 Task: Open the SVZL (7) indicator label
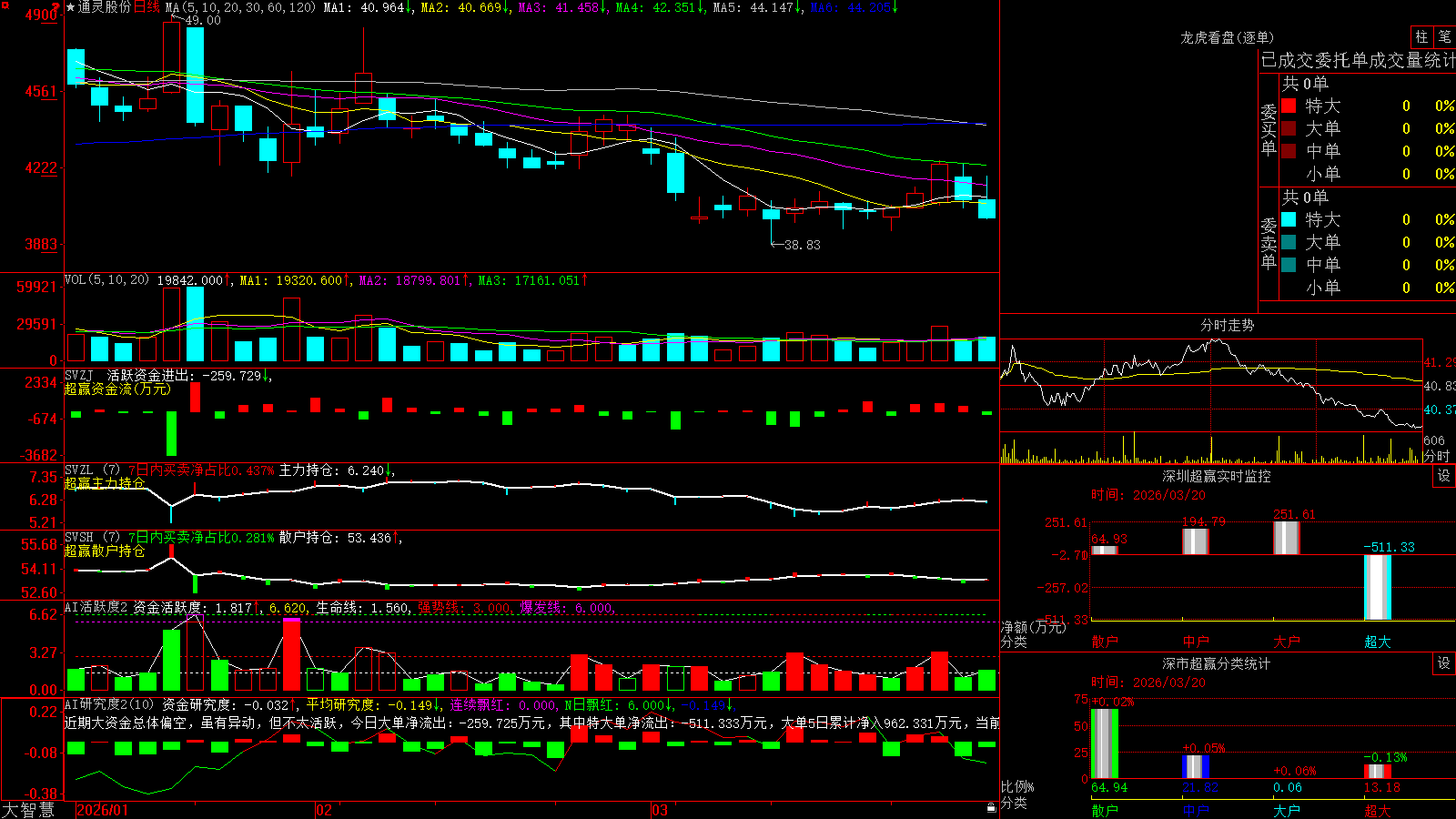click(x=92, y=470)
